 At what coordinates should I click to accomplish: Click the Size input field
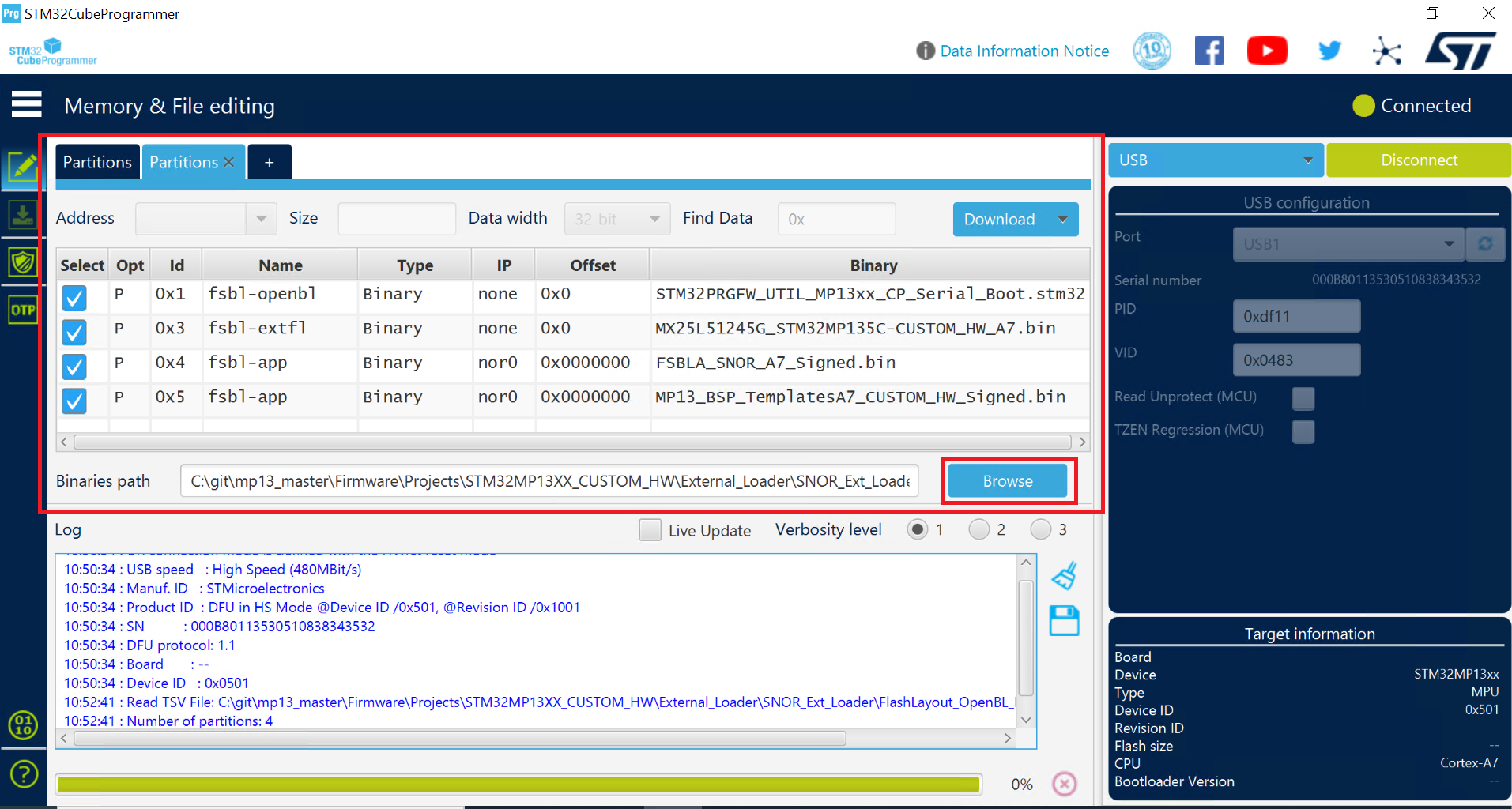[397, 219]
